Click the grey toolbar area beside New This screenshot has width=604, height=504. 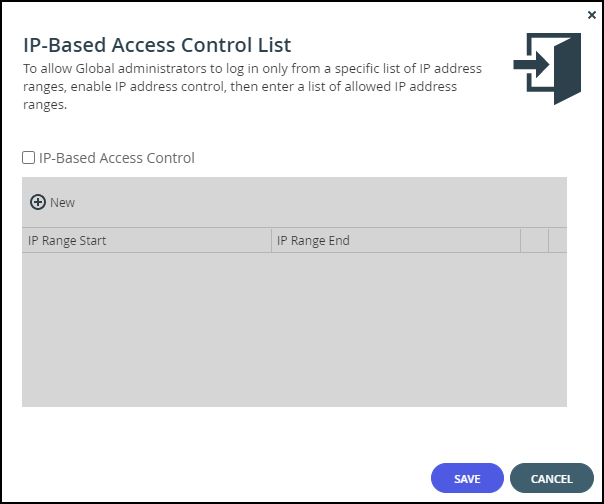pyautogui.click(x=320, y=202)
